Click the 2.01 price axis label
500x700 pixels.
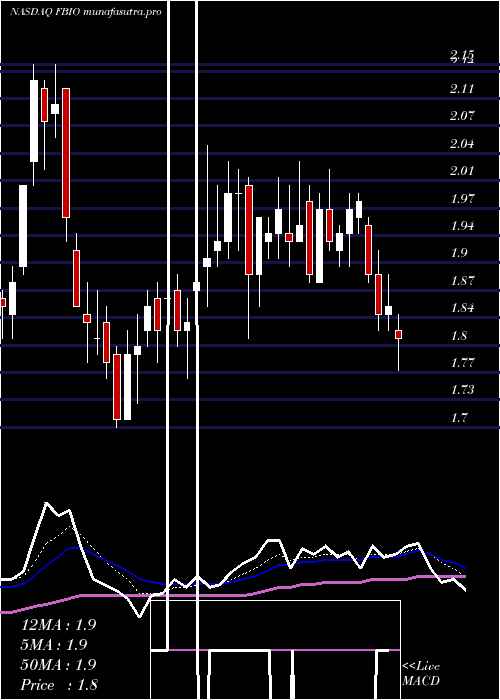[462, 171]
